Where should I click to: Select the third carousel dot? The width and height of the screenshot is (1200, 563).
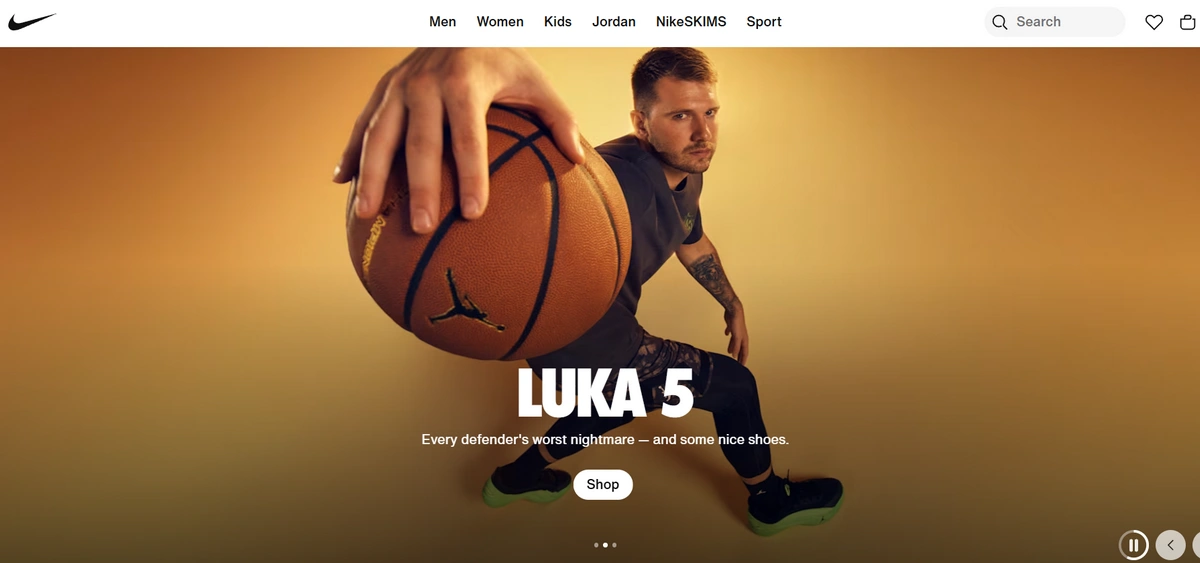(x=614, y=545)
